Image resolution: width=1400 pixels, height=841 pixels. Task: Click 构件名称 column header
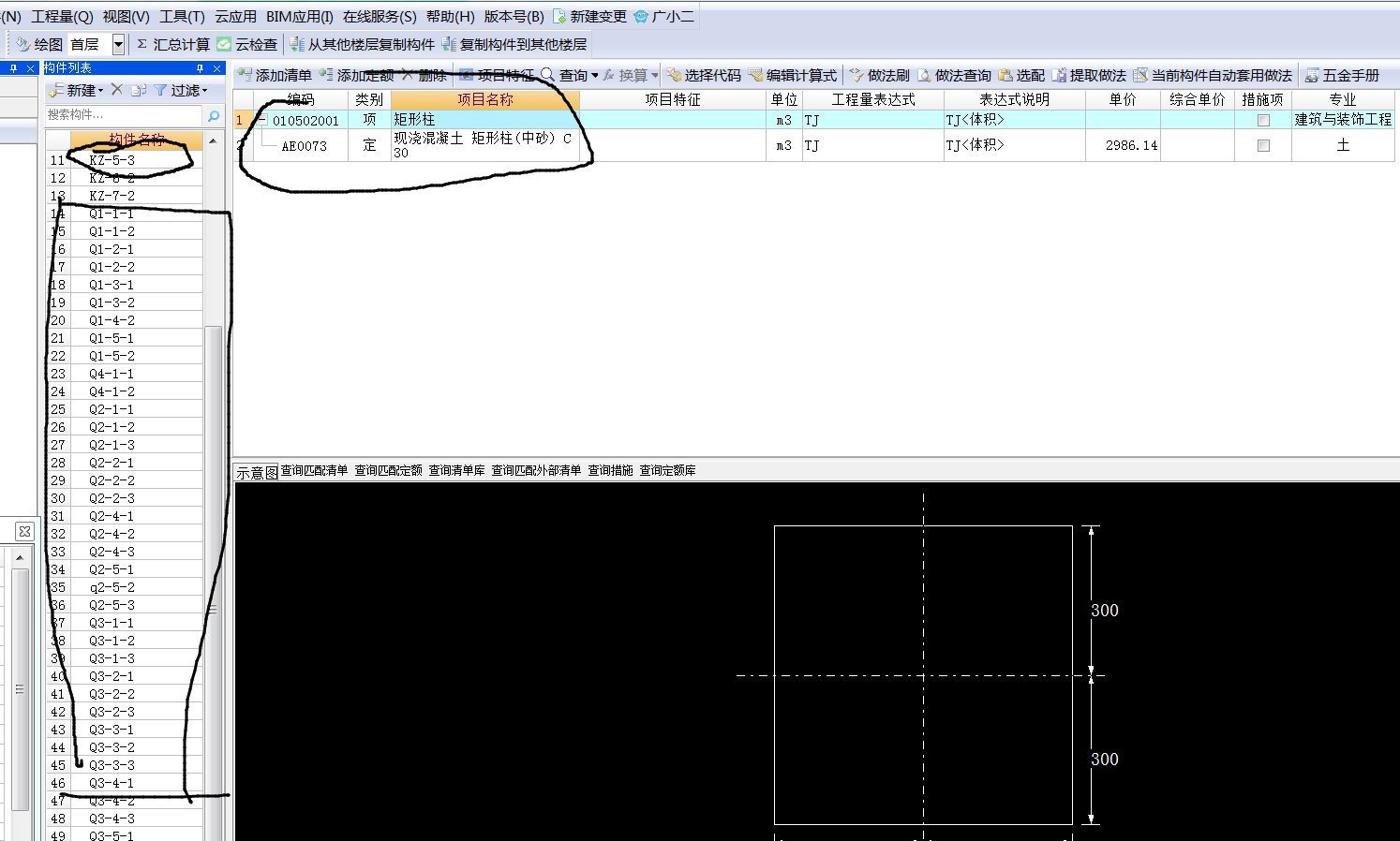pos(137,140)
